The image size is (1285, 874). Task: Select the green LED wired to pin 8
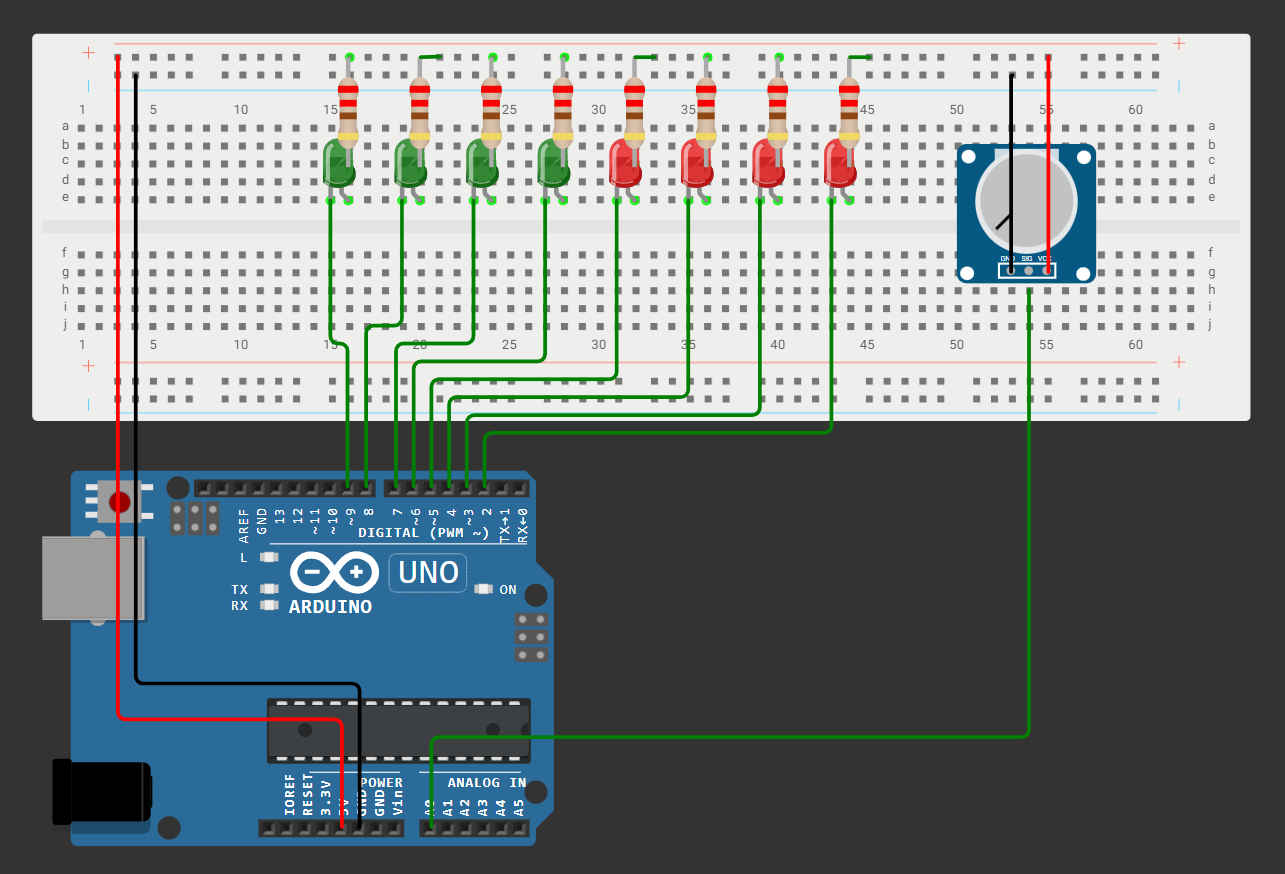(x=411, y=163)
